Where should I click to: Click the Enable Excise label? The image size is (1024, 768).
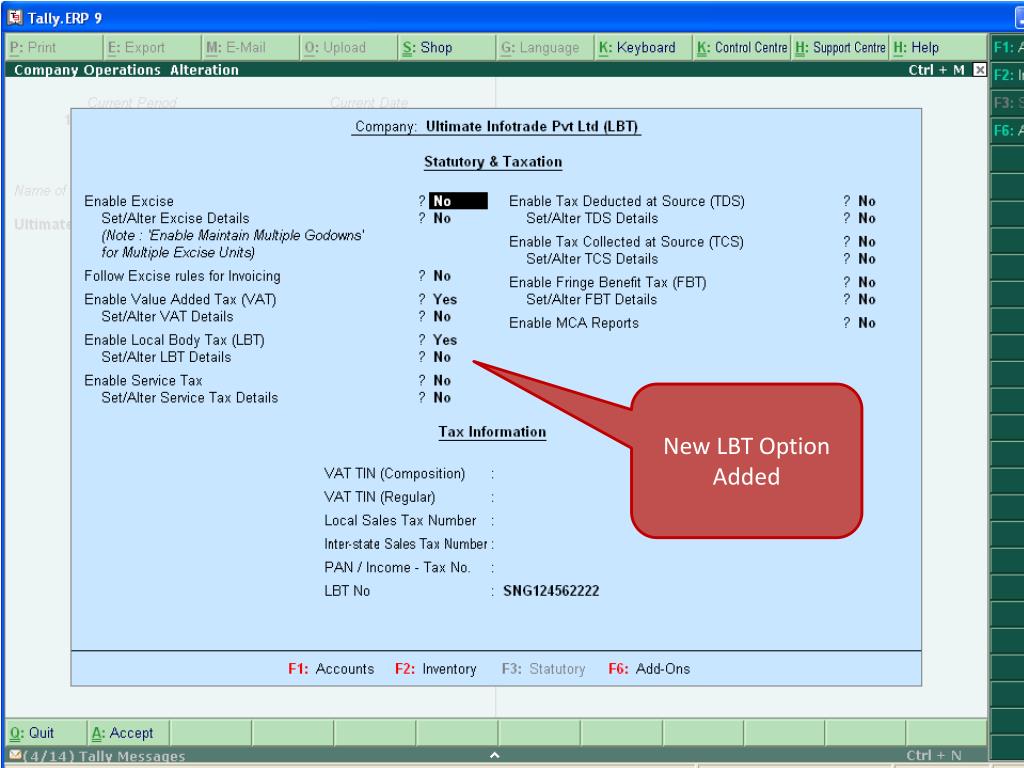click(x=129, y=201)
